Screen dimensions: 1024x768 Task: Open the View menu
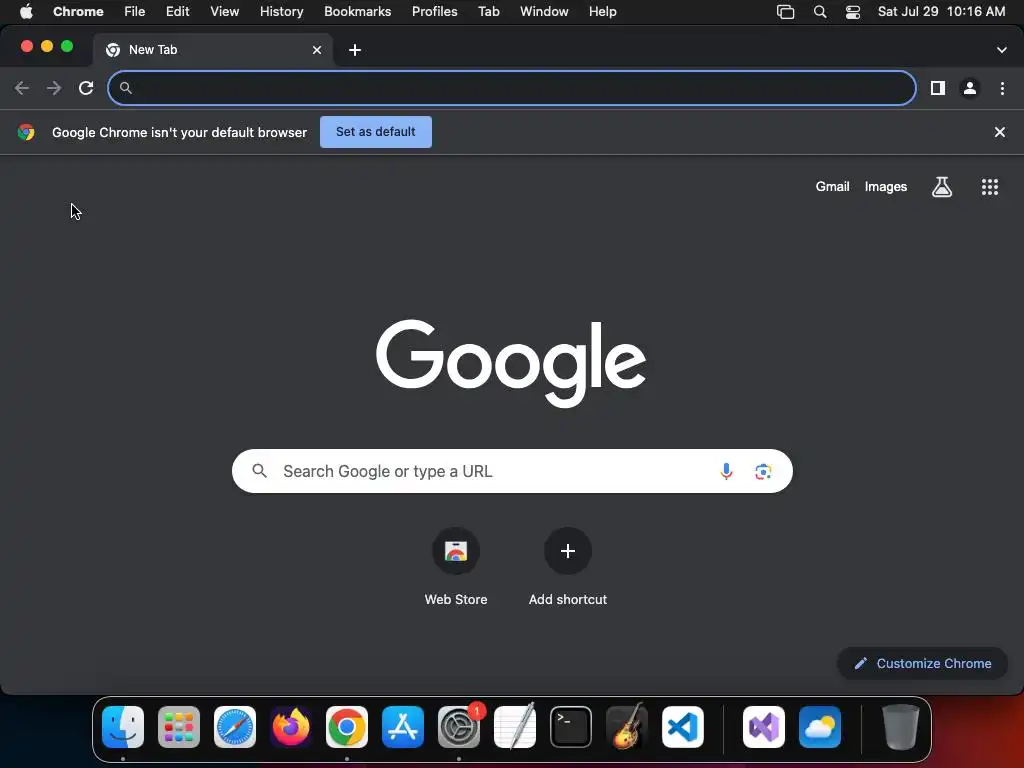pyautogui.click(x=225, y=12)
